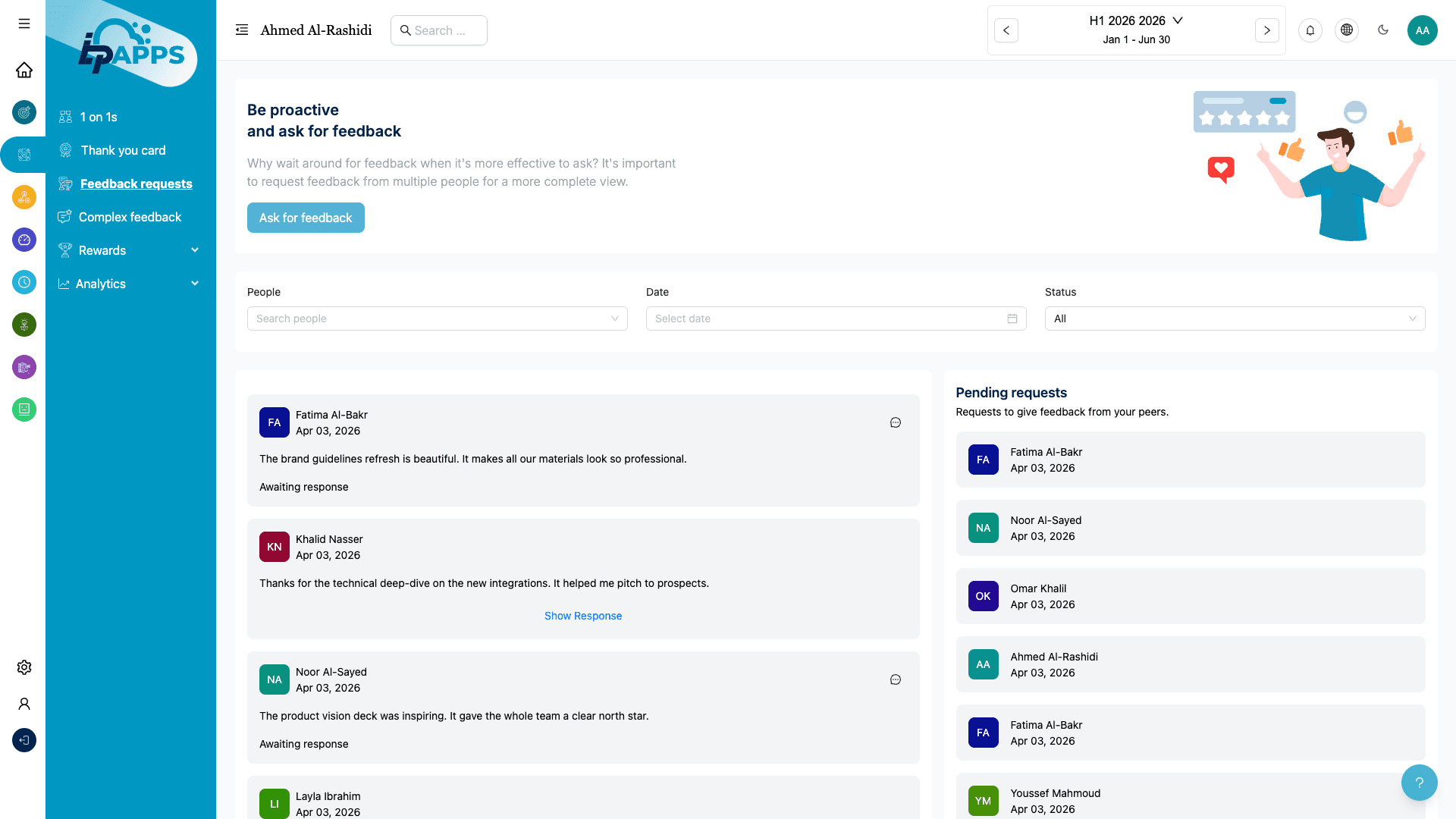Click the 'Pending requests' heading
This screenshot has height=819, width=1456.
[x=1012, y=393]
